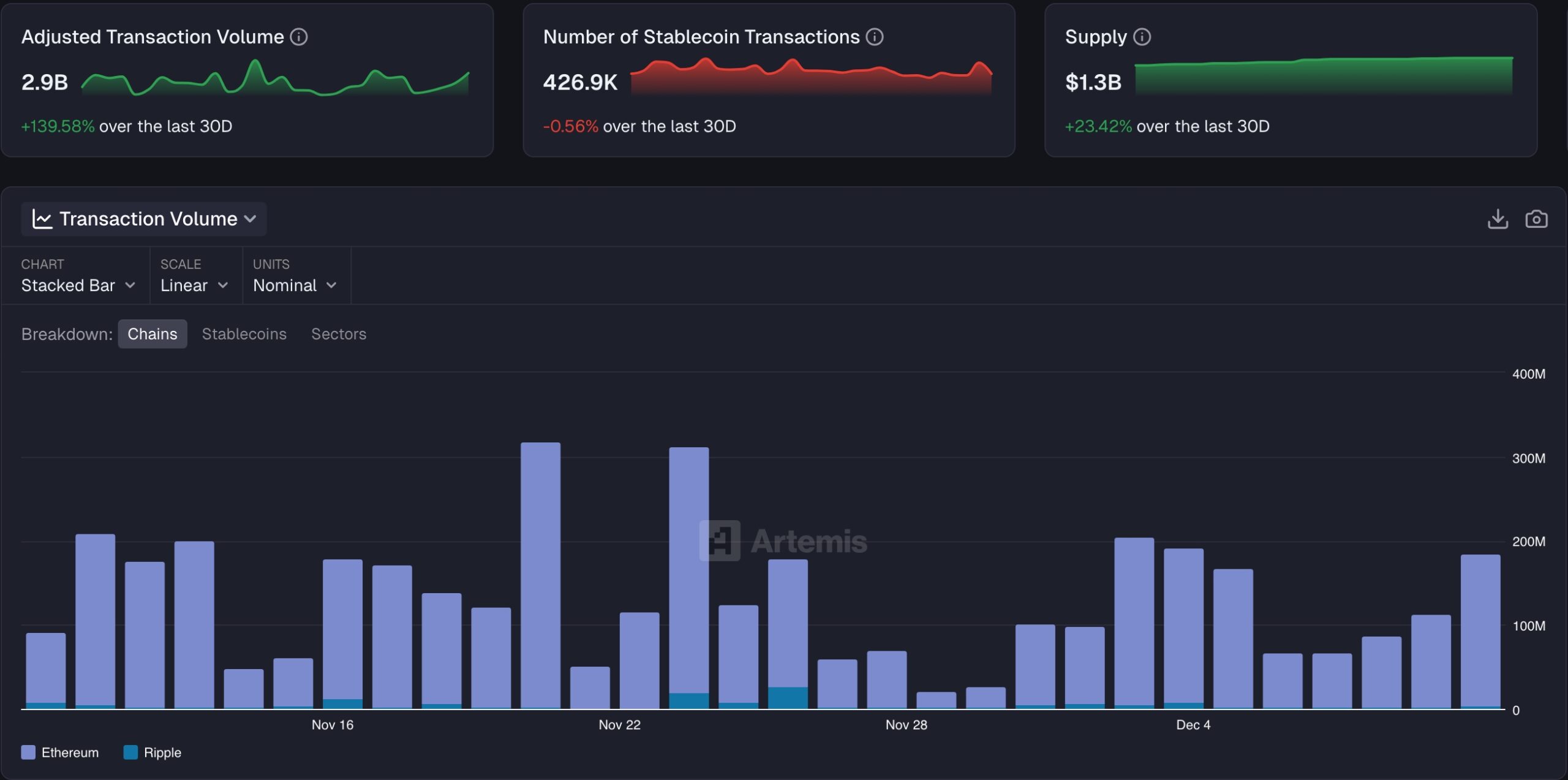
Task: Click the camera screenshot icon
Action: tap(1536, 219)
